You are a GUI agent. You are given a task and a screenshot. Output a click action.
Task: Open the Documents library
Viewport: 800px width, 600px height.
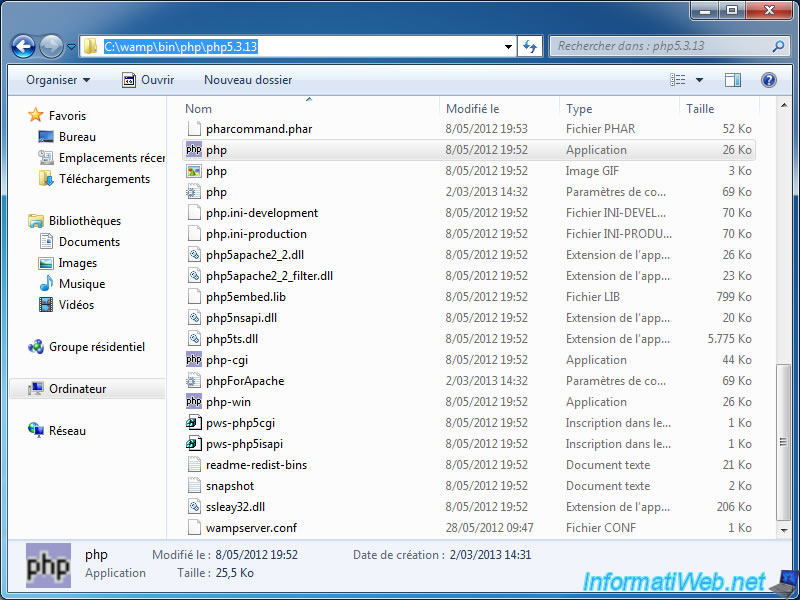(89, 241)
